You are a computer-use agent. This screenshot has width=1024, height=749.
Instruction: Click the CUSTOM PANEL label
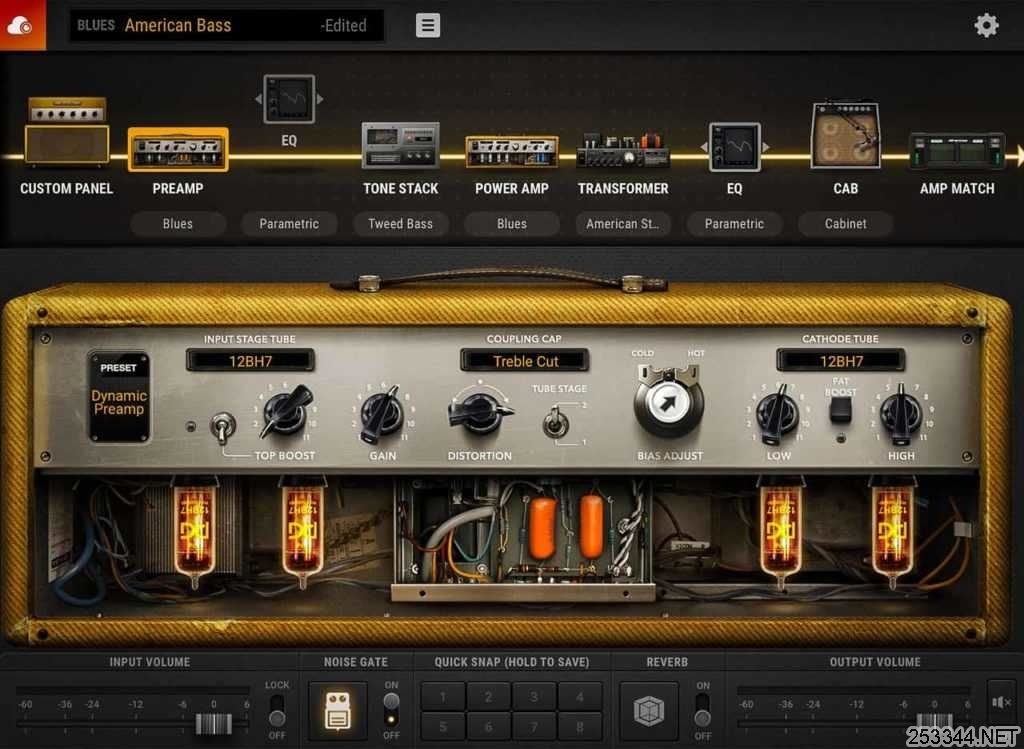[67, 189]
